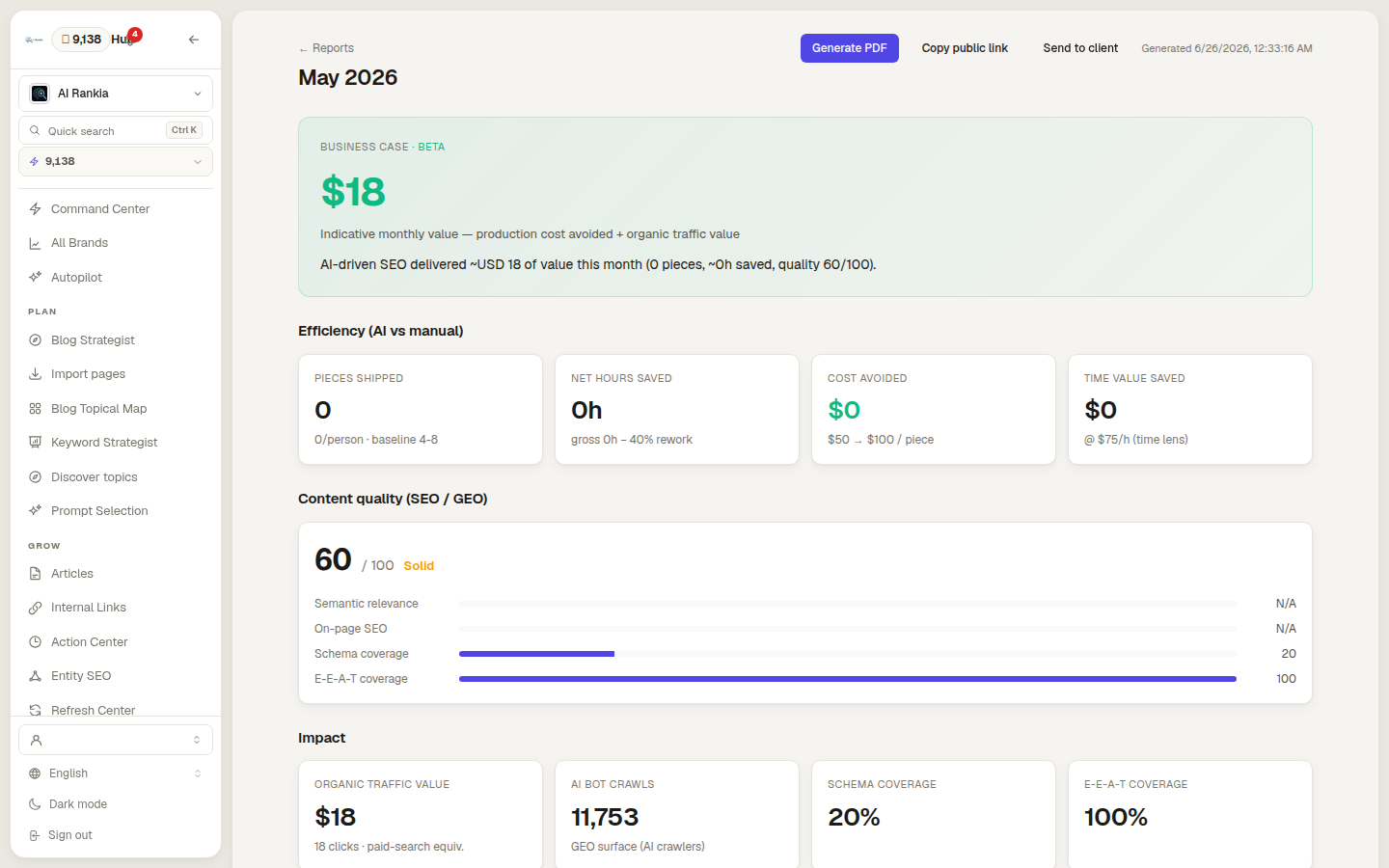Click the BETA label in Business Case
This screenshot has width=1389, height=868.
(x=431, y=147)
